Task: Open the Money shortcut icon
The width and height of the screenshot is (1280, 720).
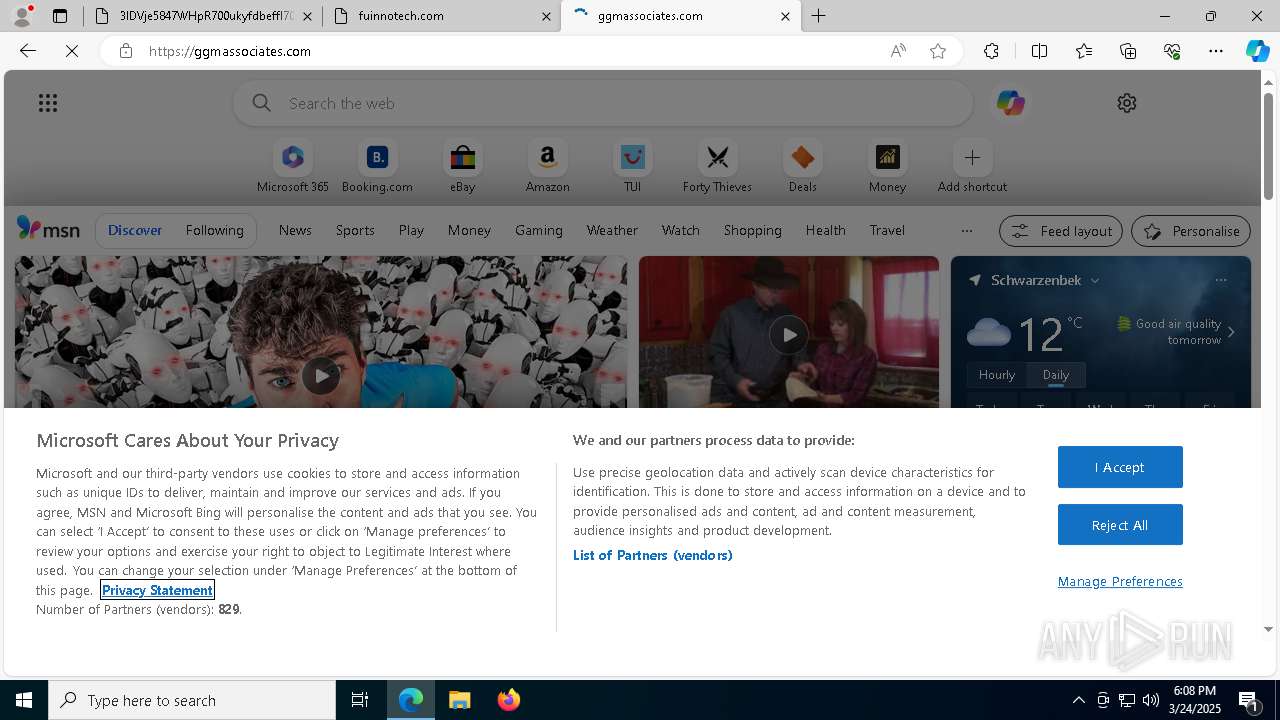Action: coord(887,158)
